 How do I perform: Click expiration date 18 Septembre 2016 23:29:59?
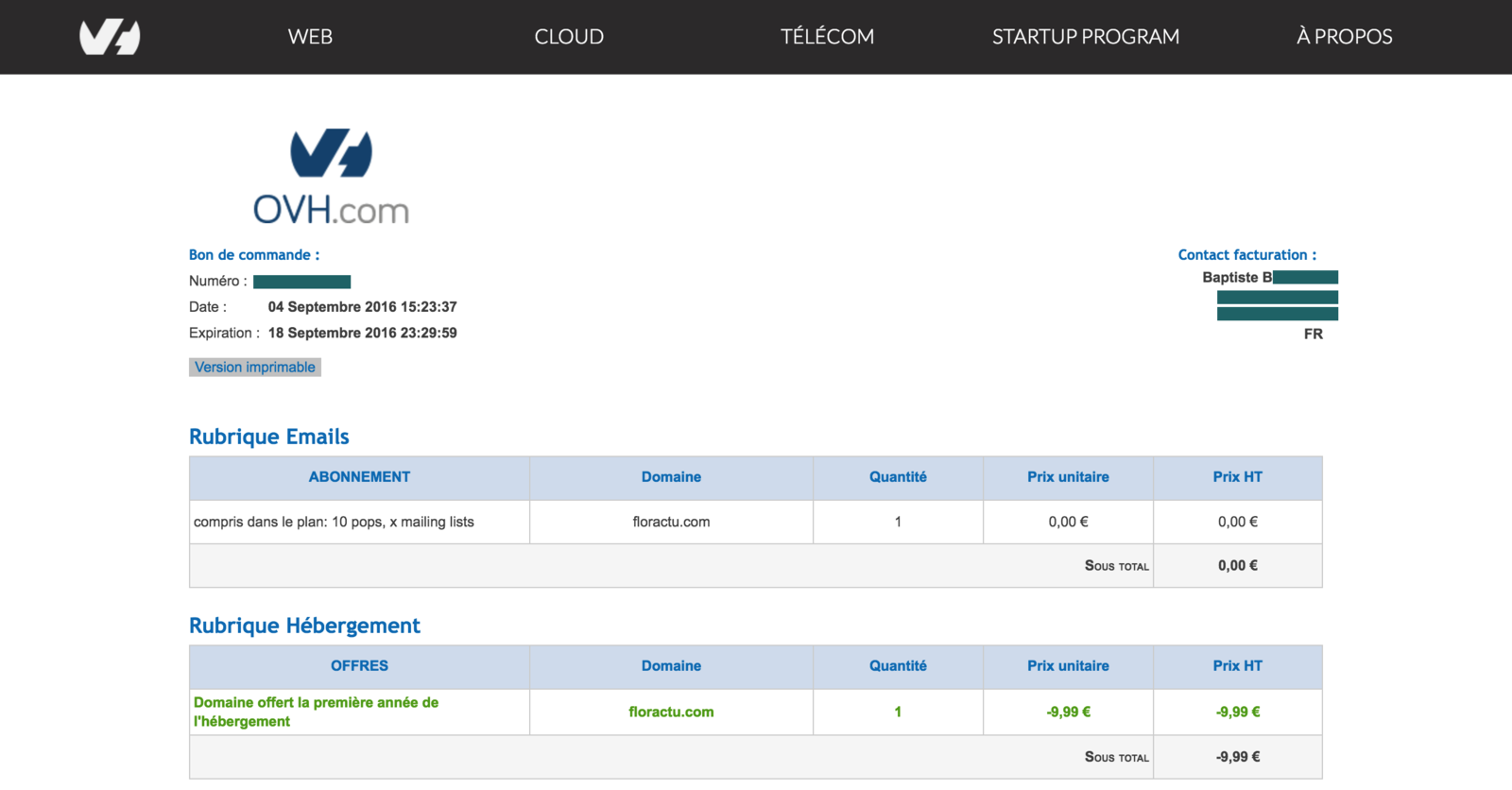pyautogui.click(x=362, y=333)
